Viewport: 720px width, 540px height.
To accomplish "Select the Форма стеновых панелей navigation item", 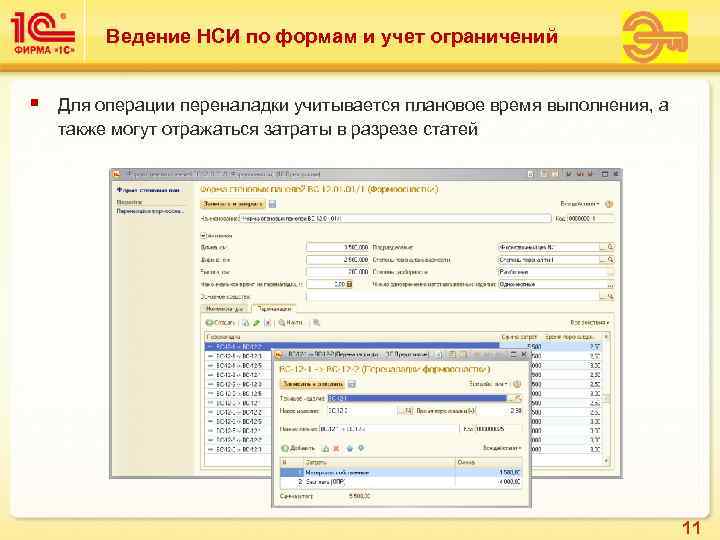I will tap(148, 190).
